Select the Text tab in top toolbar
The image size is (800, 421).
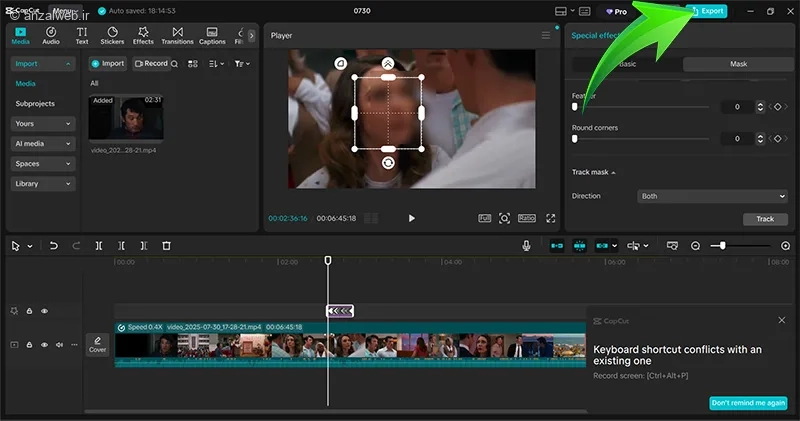pyautogui.click(x=82, y=36)
